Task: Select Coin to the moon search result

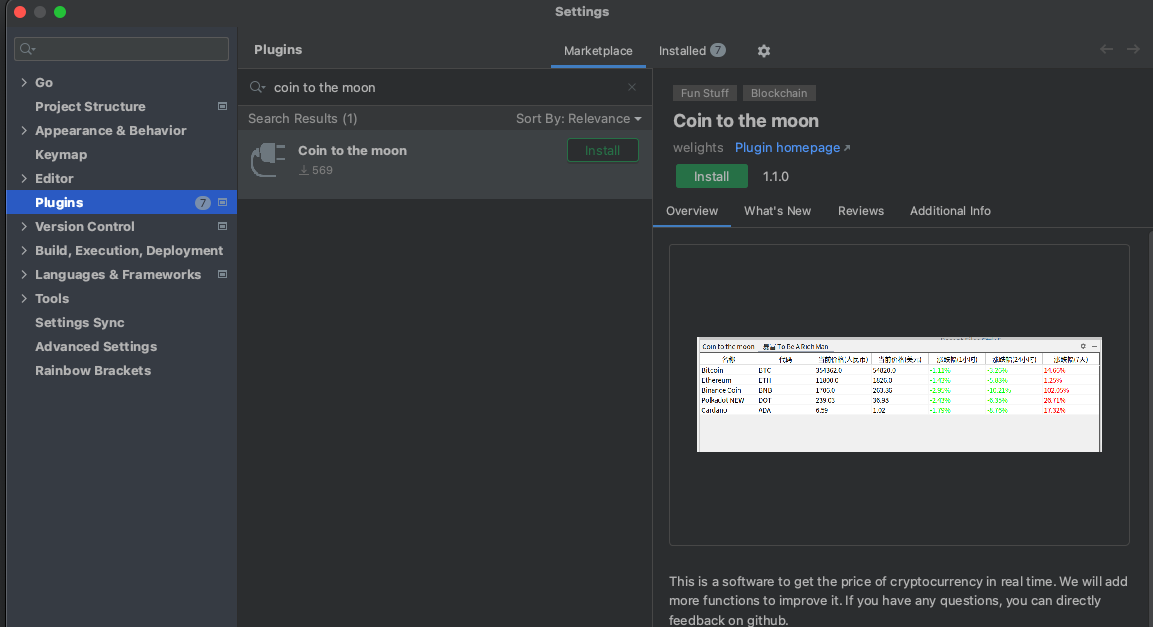Action: pyautogui.click(x=445, y=164)
